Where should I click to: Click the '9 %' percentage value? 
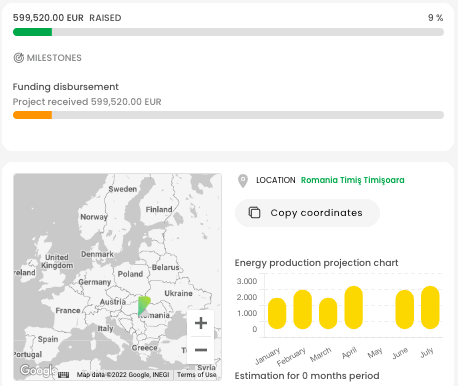pos(436,18)
